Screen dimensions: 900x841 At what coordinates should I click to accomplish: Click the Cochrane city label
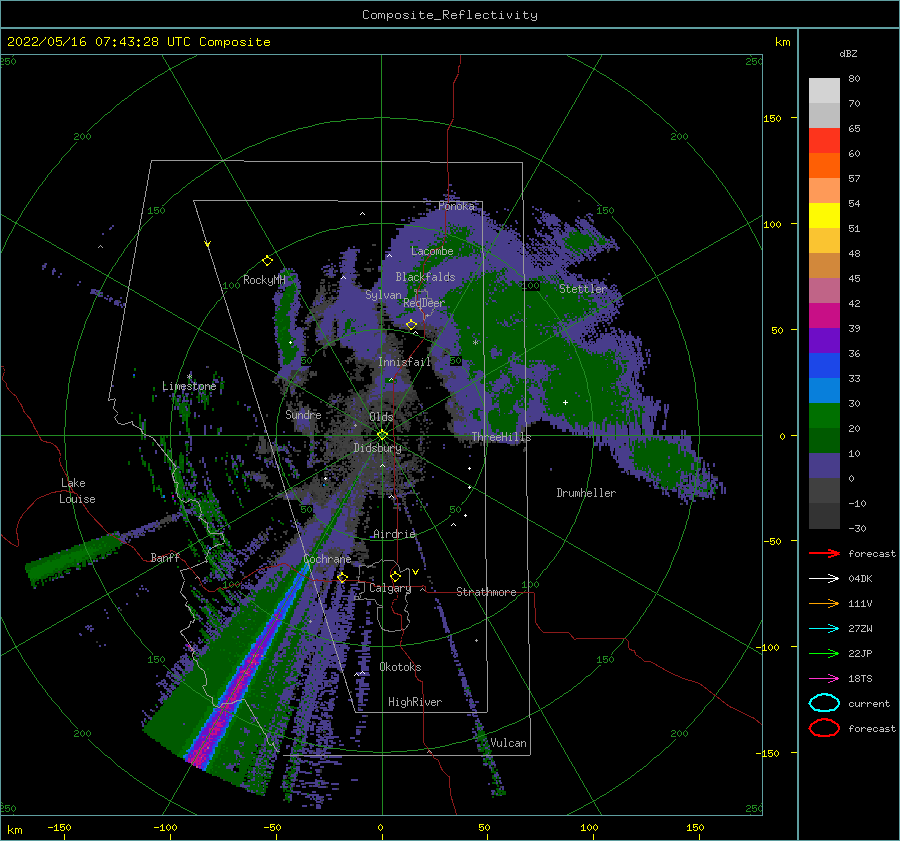[327, 559]
